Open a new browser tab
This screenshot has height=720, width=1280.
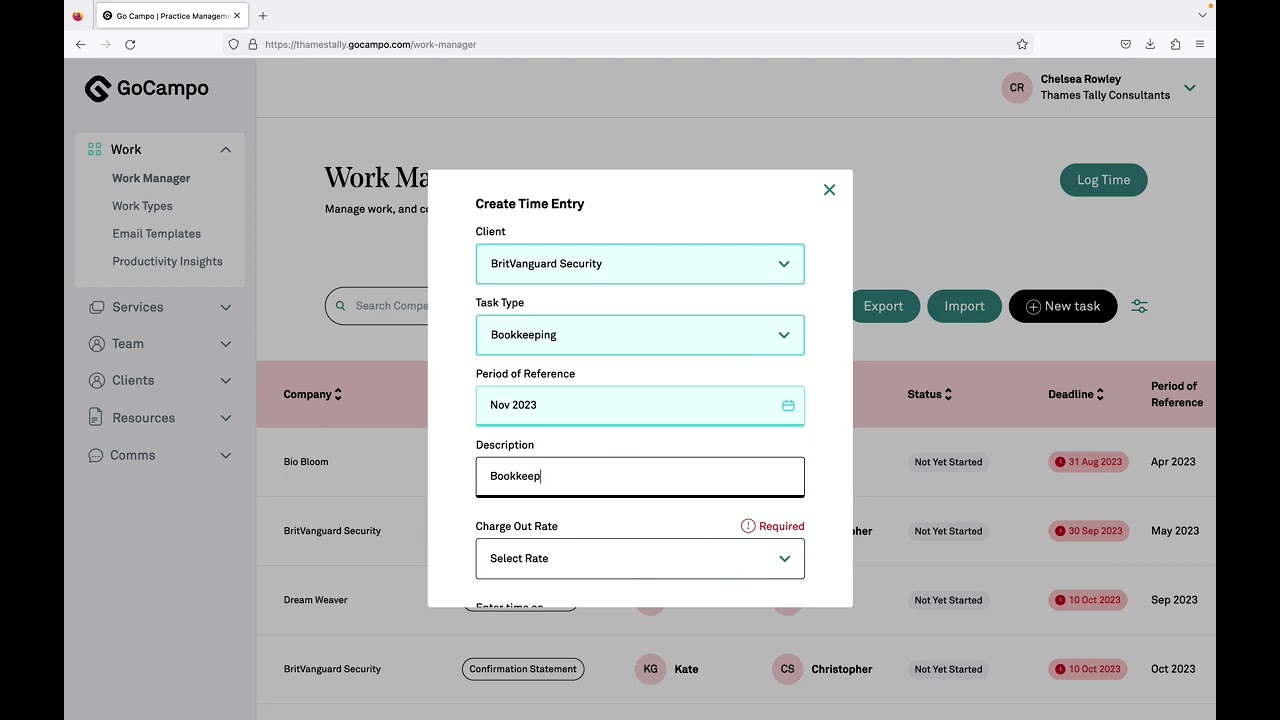click(263, 16)
